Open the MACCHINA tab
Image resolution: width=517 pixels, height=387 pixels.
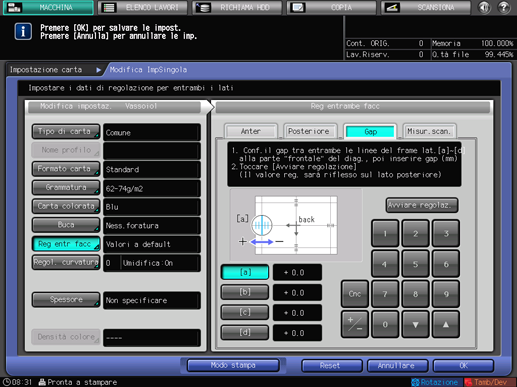pos(48,8)
